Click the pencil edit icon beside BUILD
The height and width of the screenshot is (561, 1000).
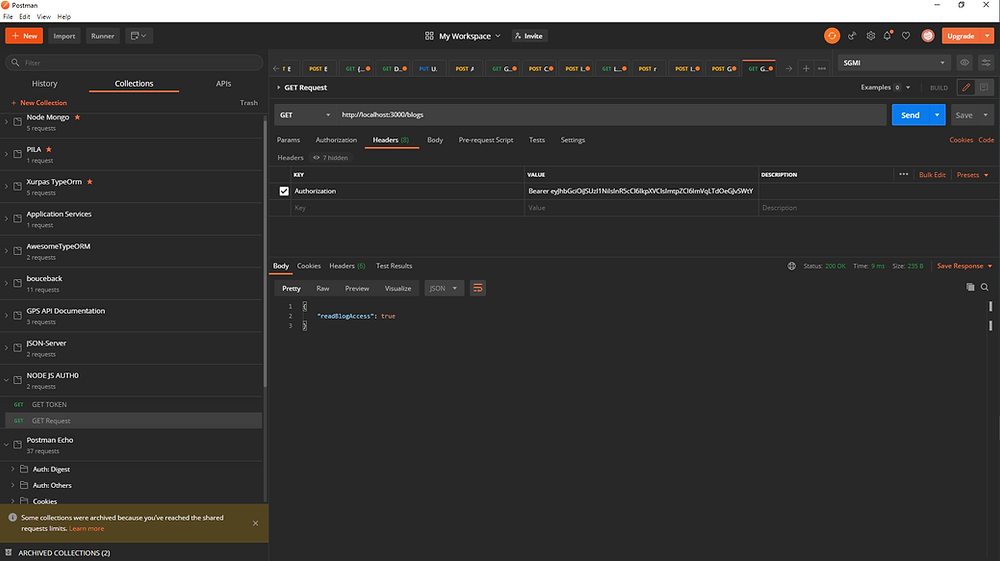coord(966,87)
